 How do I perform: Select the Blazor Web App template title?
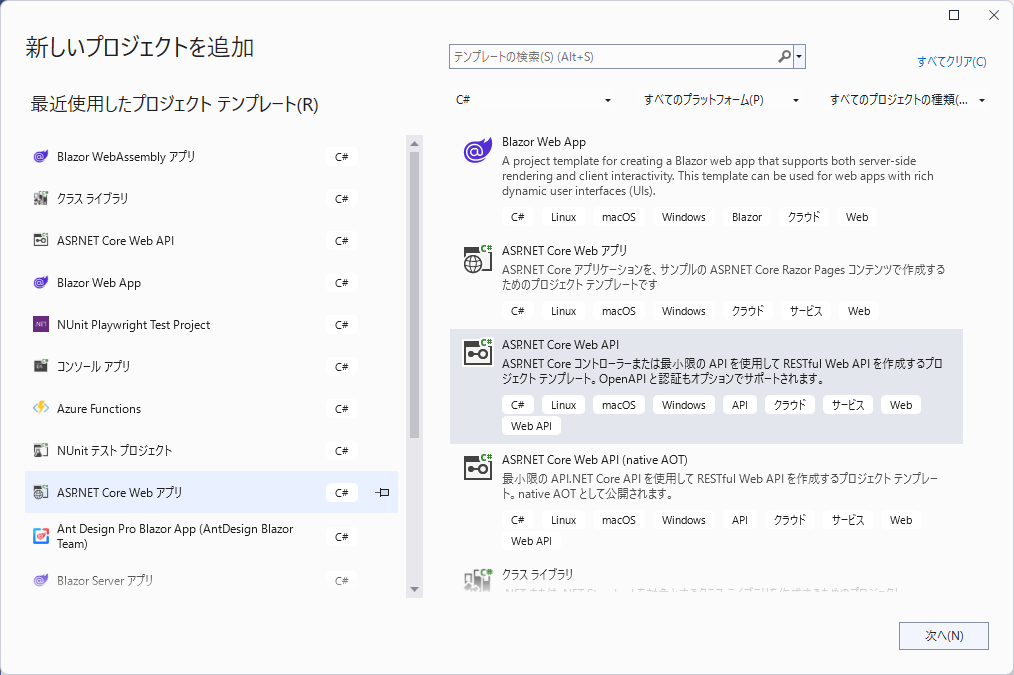click(544, 142)
